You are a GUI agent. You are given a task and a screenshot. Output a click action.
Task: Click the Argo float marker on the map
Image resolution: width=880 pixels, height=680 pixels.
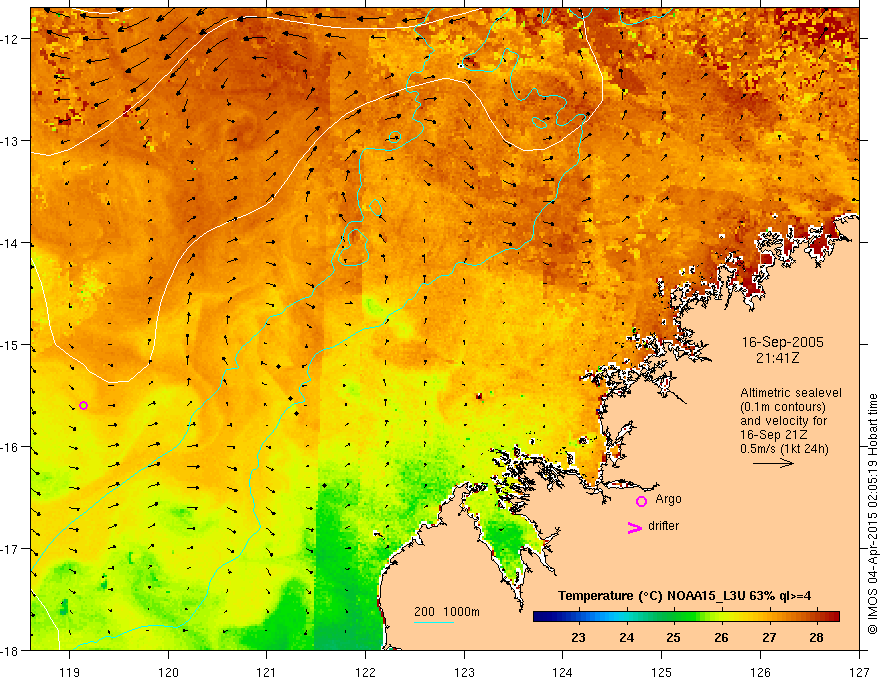point(84,406)
